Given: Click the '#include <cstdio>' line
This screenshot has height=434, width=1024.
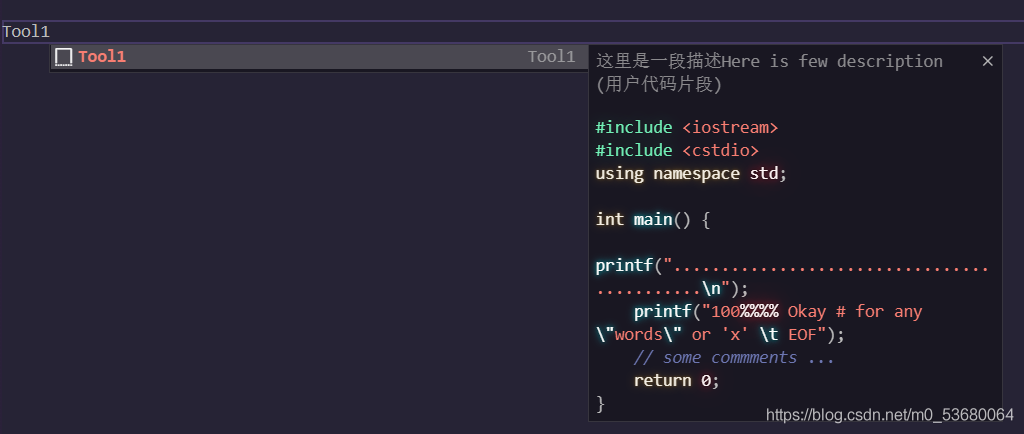Looking at the screenshot, I should pyautogui.click(x=677, y=150).
